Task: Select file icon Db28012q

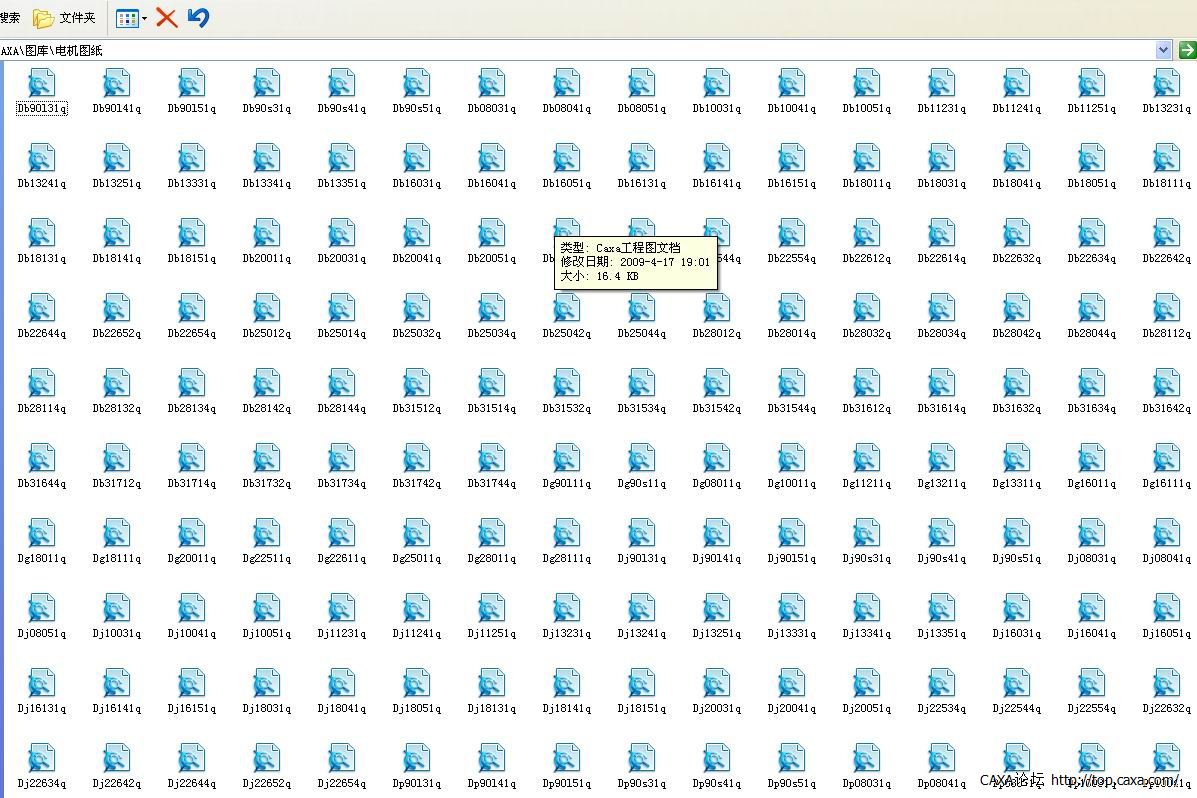Action: coord(717,307)
